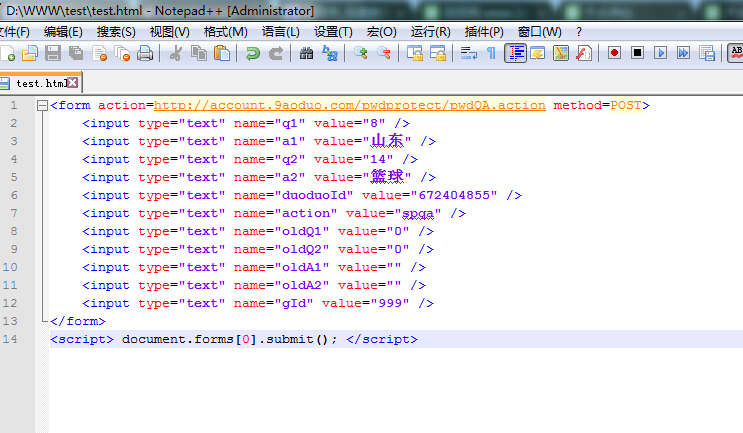The image size is (743, 433).
Task: Save the file with floppy disk icon
Action: click(53, 53)
